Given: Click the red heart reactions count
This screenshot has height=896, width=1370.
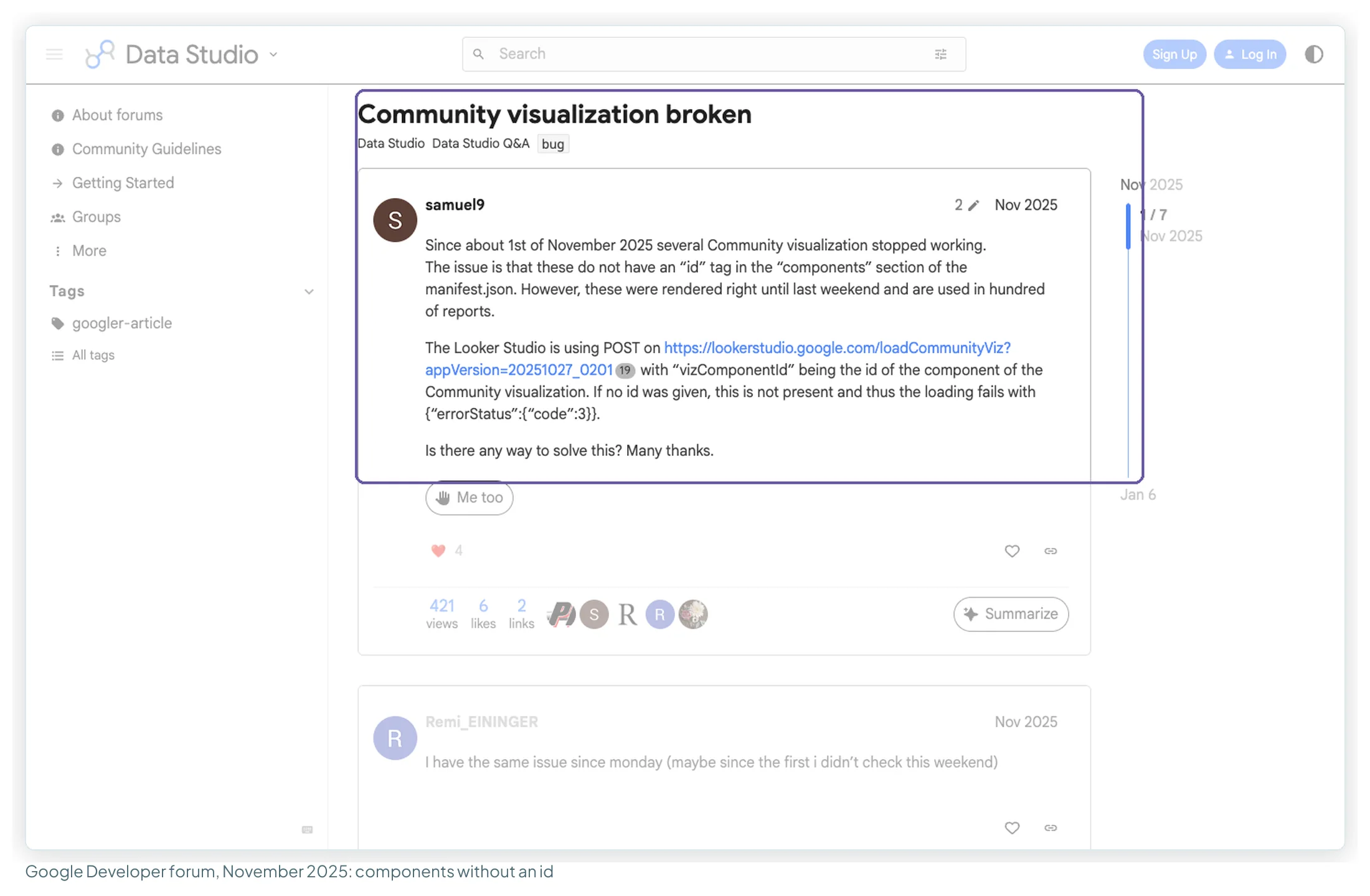Looking at the screenshot, I should (446, 550).
